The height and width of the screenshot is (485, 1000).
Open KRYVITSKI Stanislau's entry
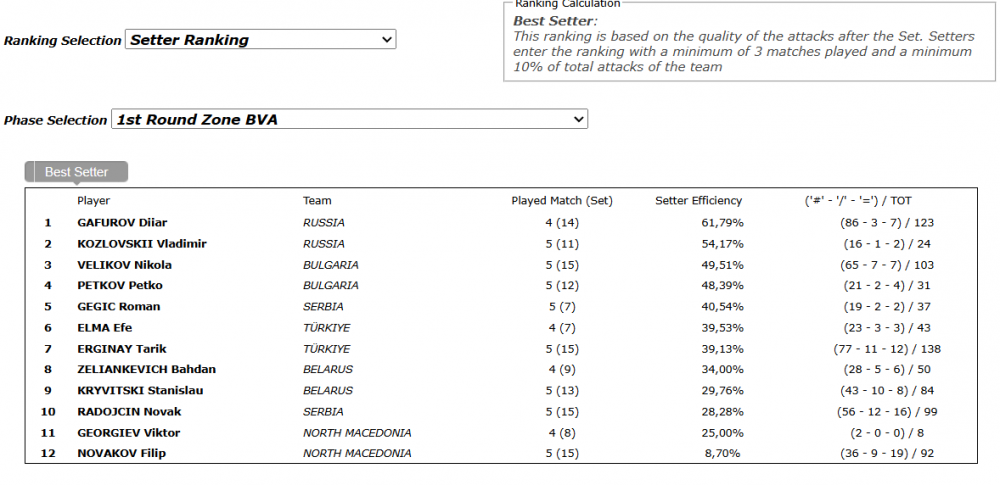coord(140,390)
